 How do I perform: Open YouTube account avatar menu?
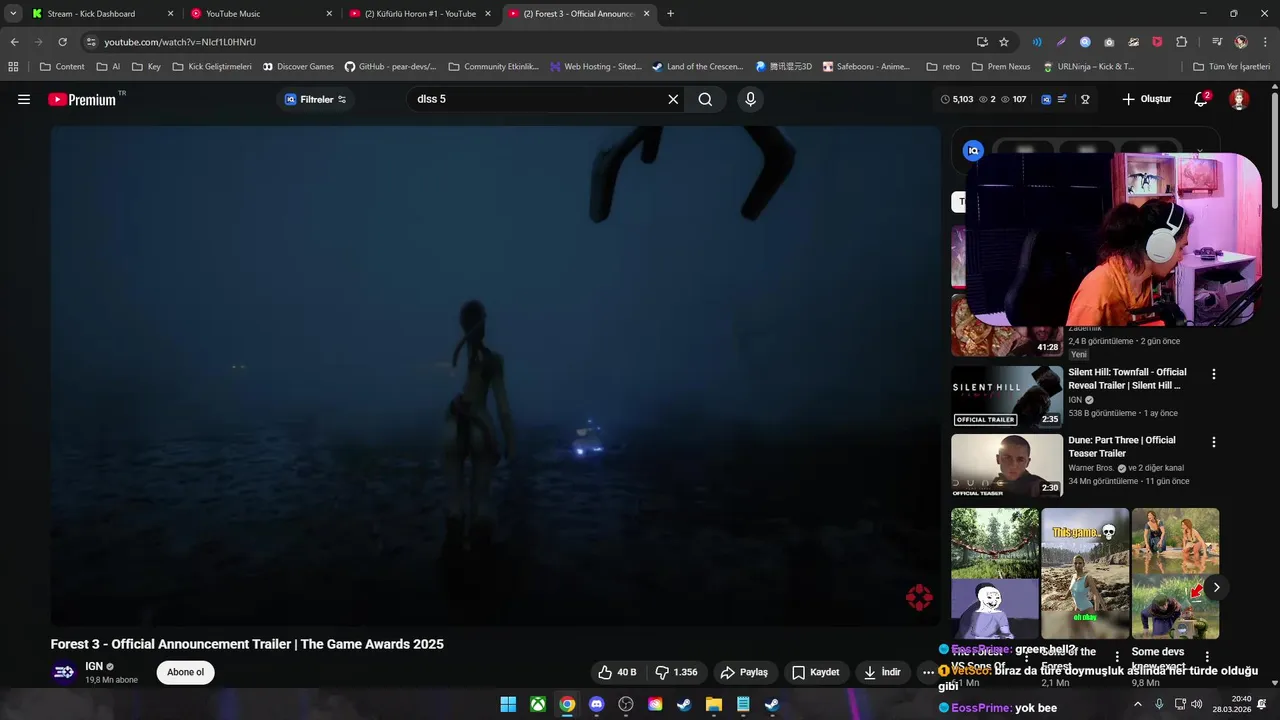pos(1239,99)
